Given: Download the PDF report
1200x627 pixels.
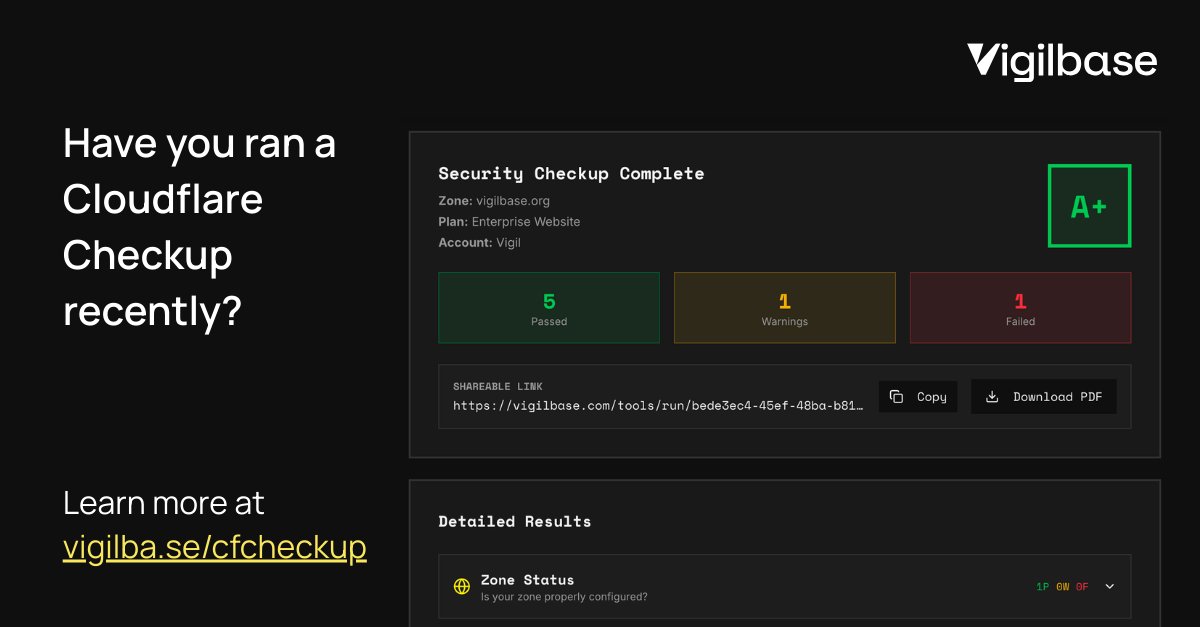Looking at the screenshot, I should click(x=1043, y=397).
